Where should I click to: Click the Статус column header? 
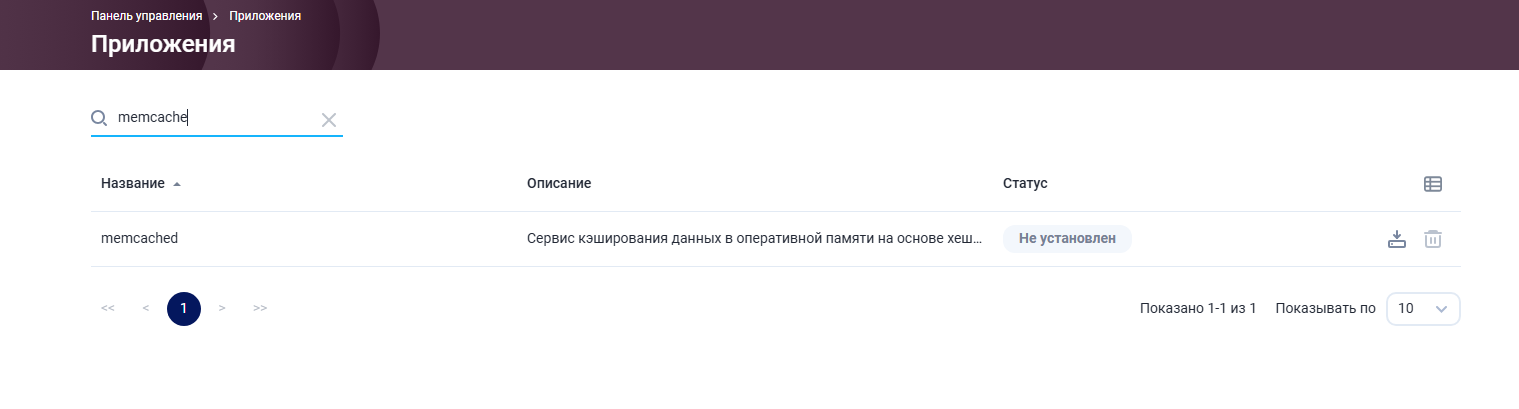pos(1025,184)
